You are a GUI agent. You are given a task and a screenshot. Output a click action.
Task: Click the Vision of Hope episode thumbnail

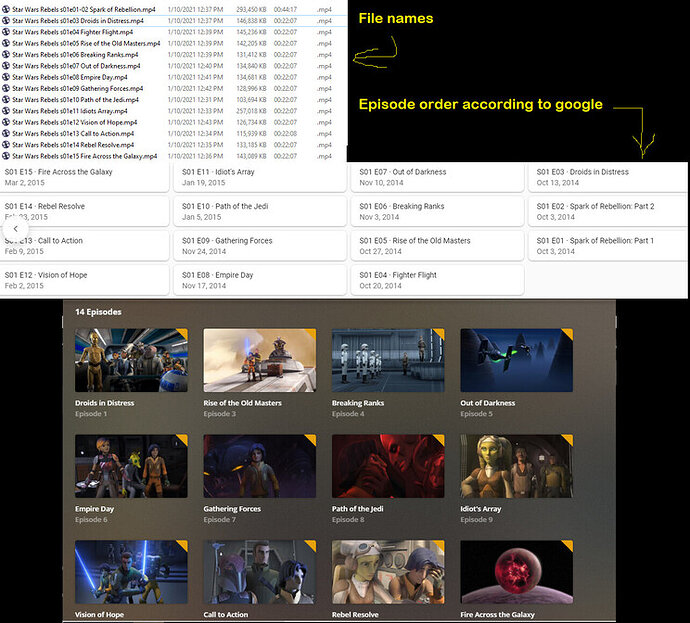[x=131, y=572]
